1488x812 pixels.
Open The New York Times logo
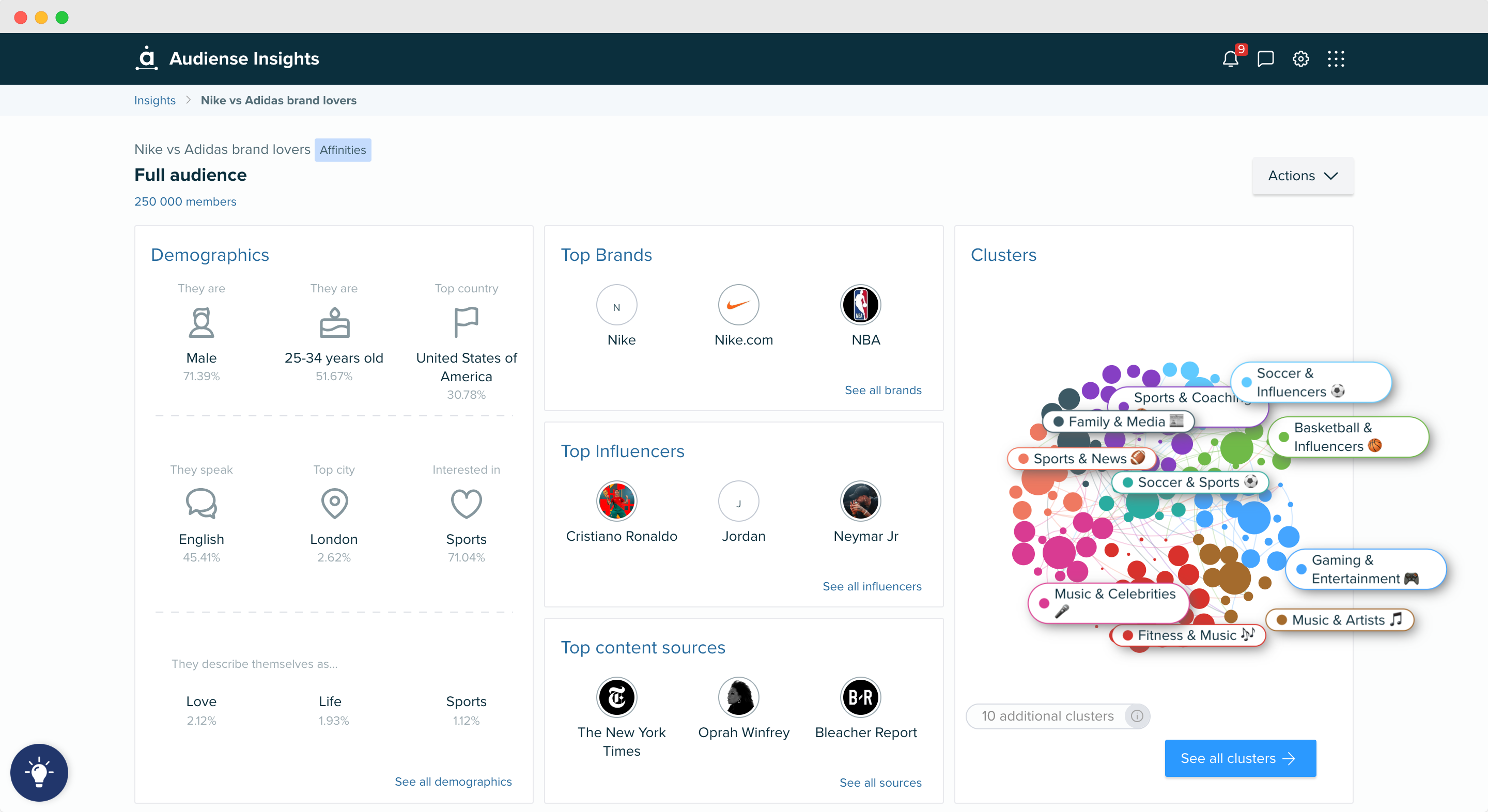[x=616, y=698]
